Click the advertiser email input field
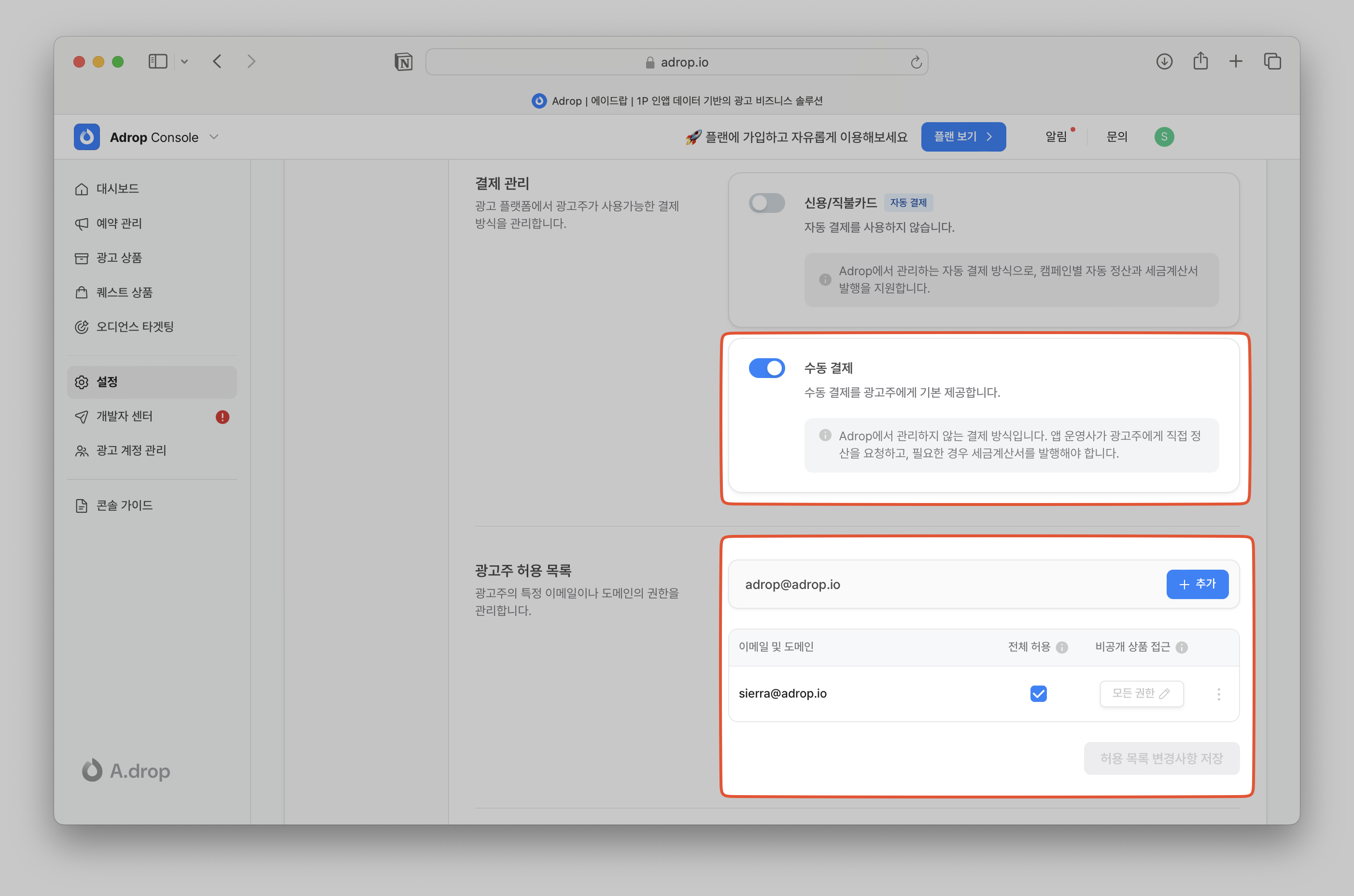1354x896 pixels. coord(943,584)
